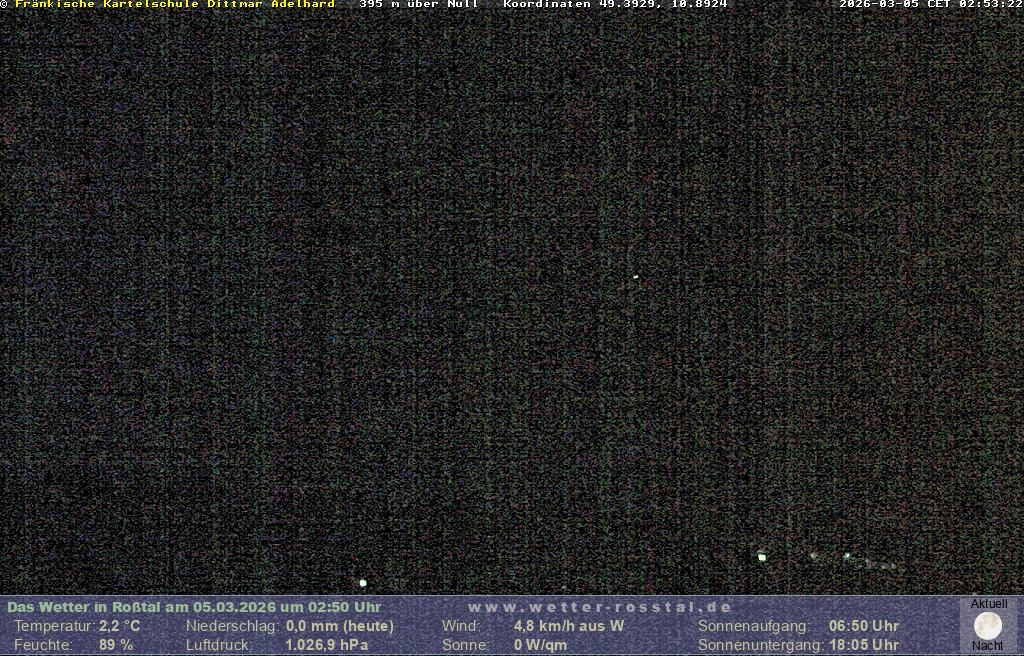Viewport: 1024px width, 656px height.
Task: Click the 395 m über Null label
Action: (x=418, y=5)
